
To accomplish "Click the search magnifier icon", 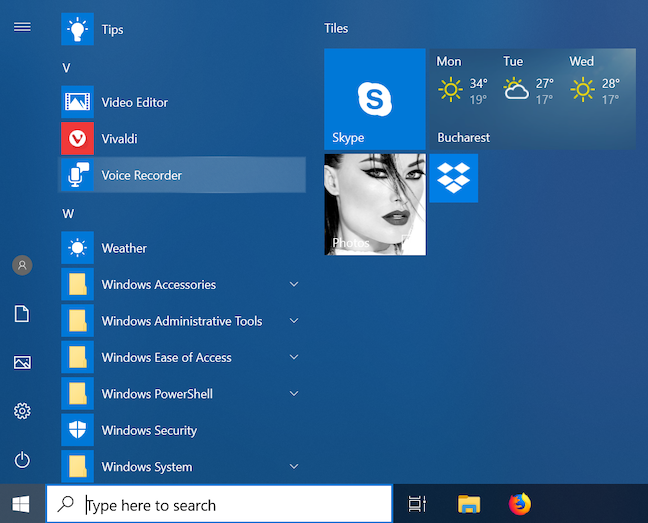I will pos(65,504).
